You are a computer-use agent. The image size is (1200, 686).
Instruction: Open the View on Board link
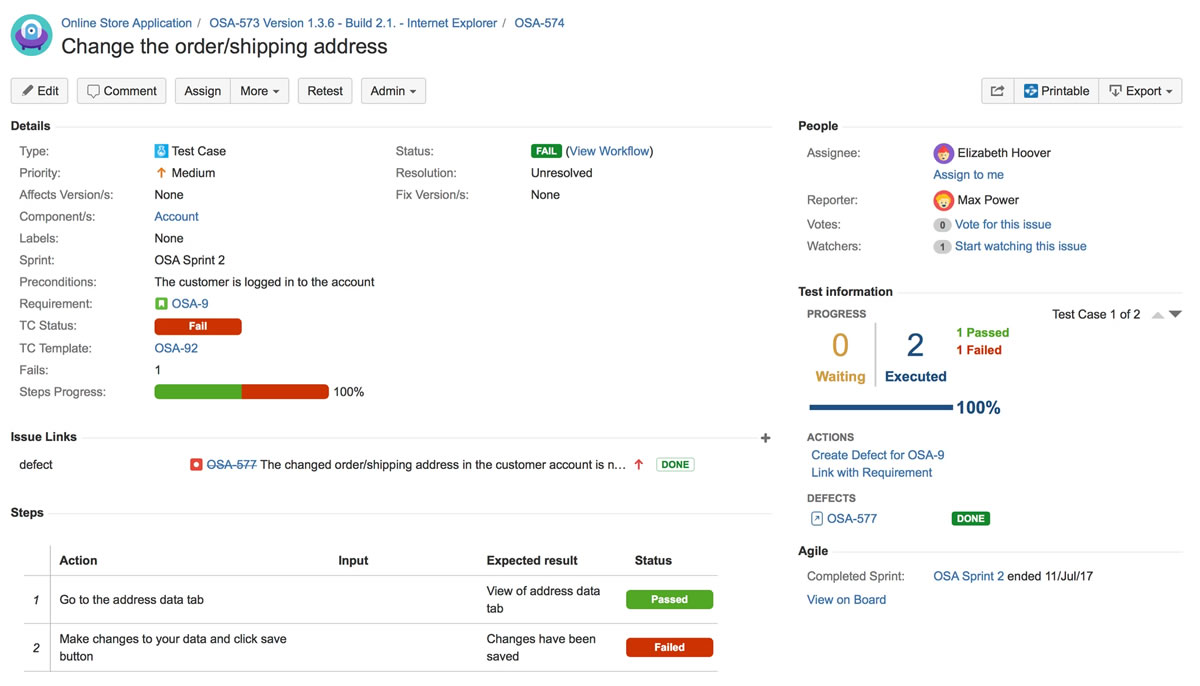[x=846, y=599]
